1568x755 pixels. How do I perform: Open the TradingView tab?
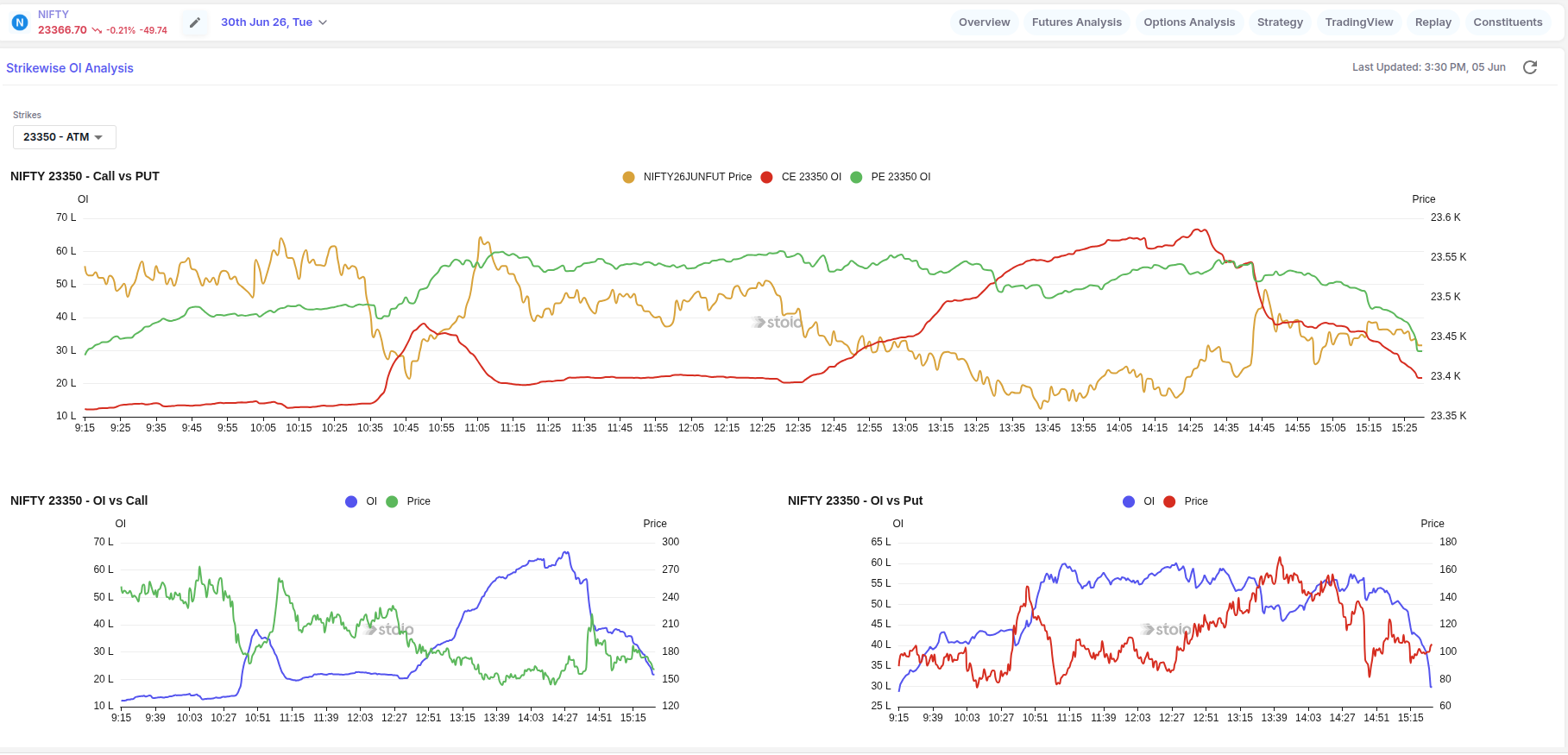point(1359,22)
